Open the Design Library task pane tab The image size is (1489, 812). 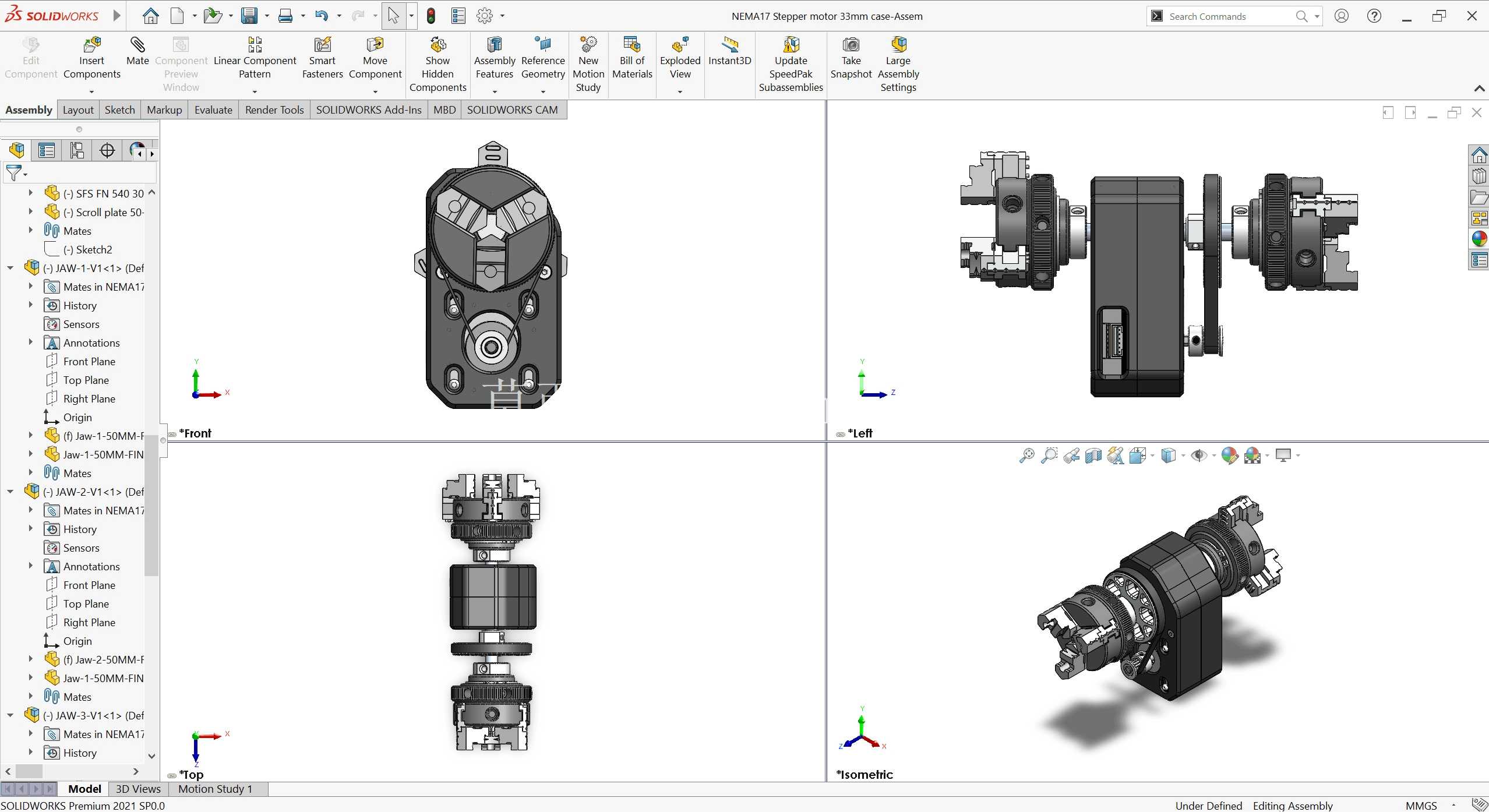[x=1479, y=175]
